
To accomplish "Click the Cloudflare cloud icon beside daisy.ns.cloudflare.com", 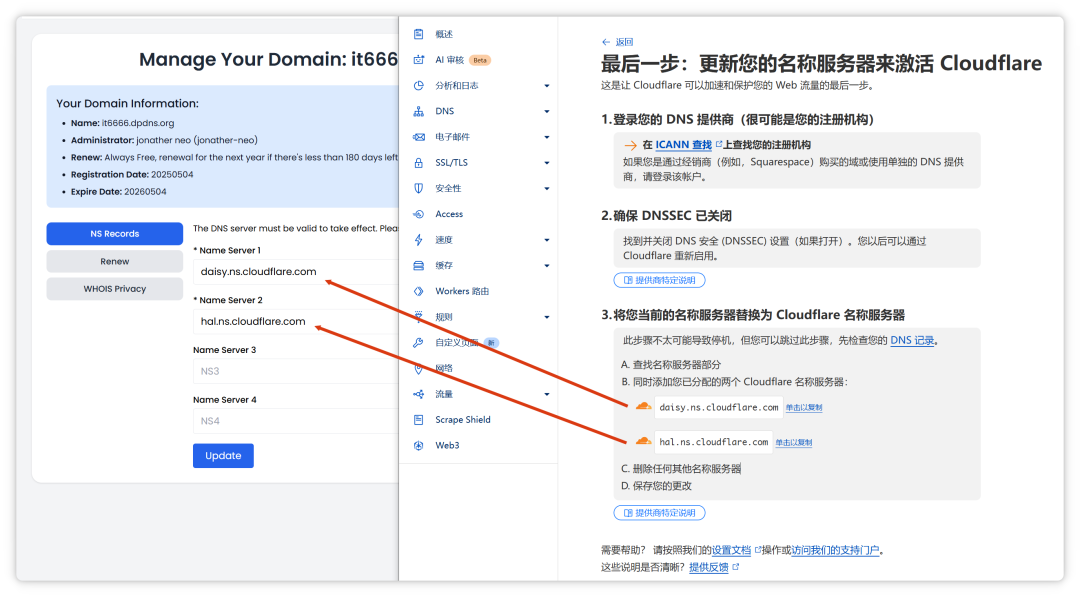I will (x=643, y=406).
